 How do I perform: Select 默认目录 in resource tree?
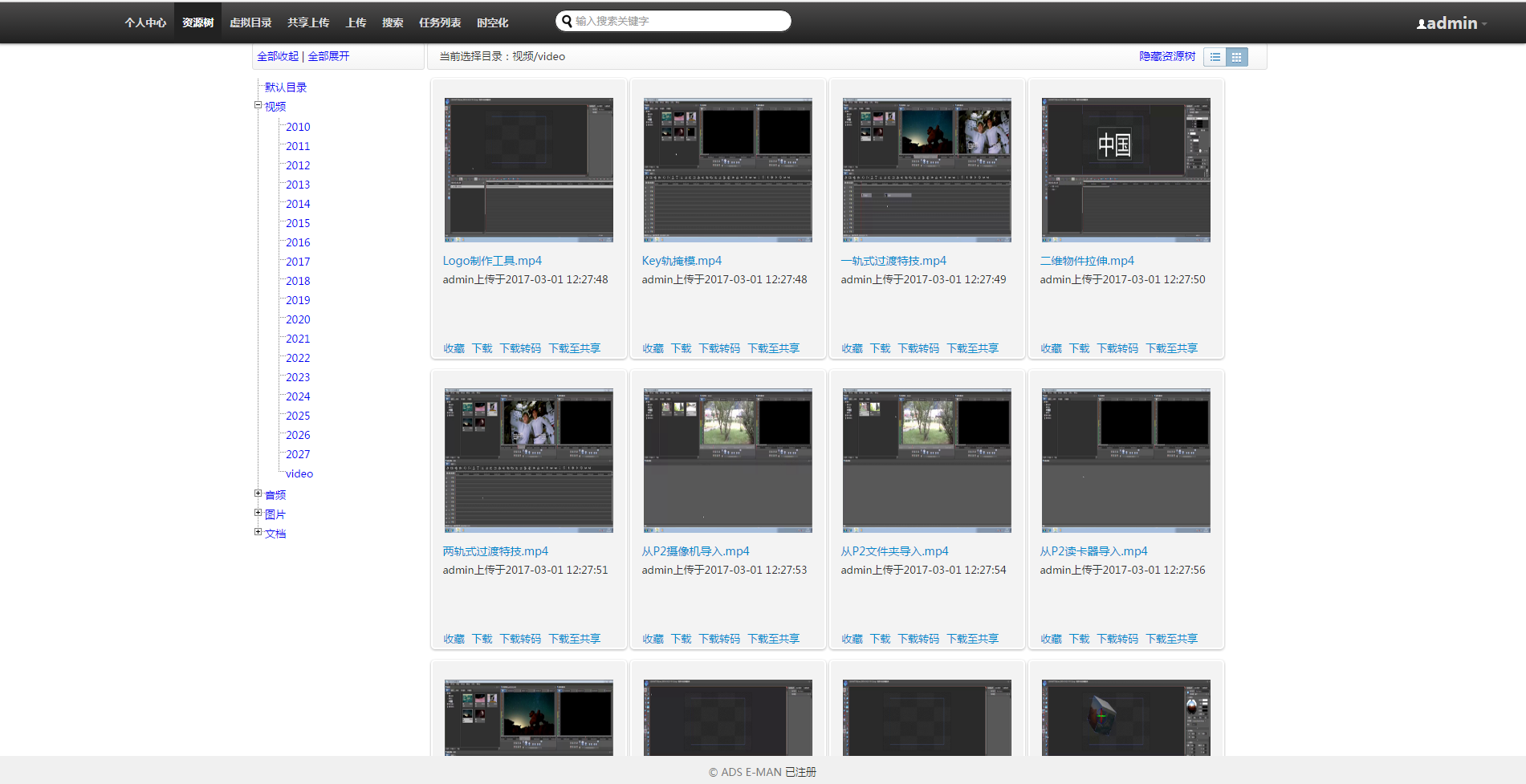coord(286,87)
